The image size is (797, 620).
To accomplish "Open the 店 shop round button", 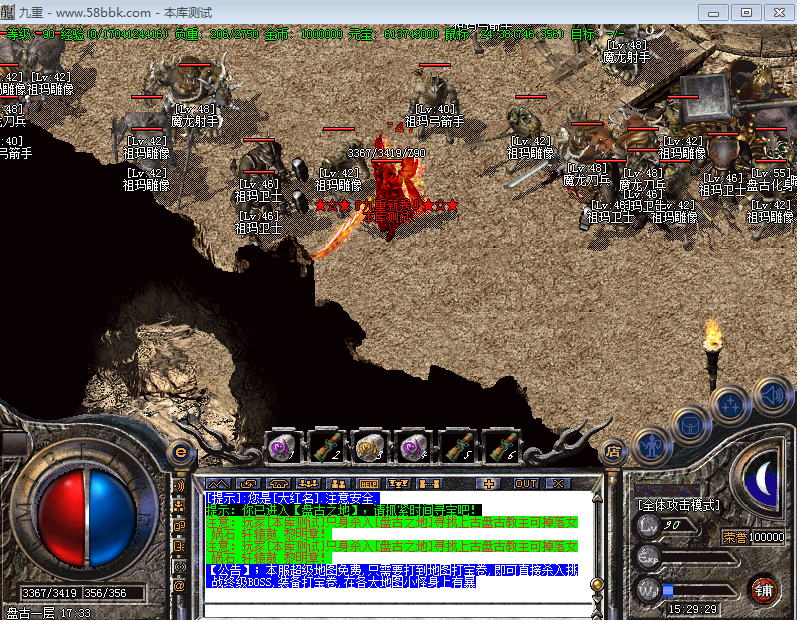I will [x=614, y=451].
